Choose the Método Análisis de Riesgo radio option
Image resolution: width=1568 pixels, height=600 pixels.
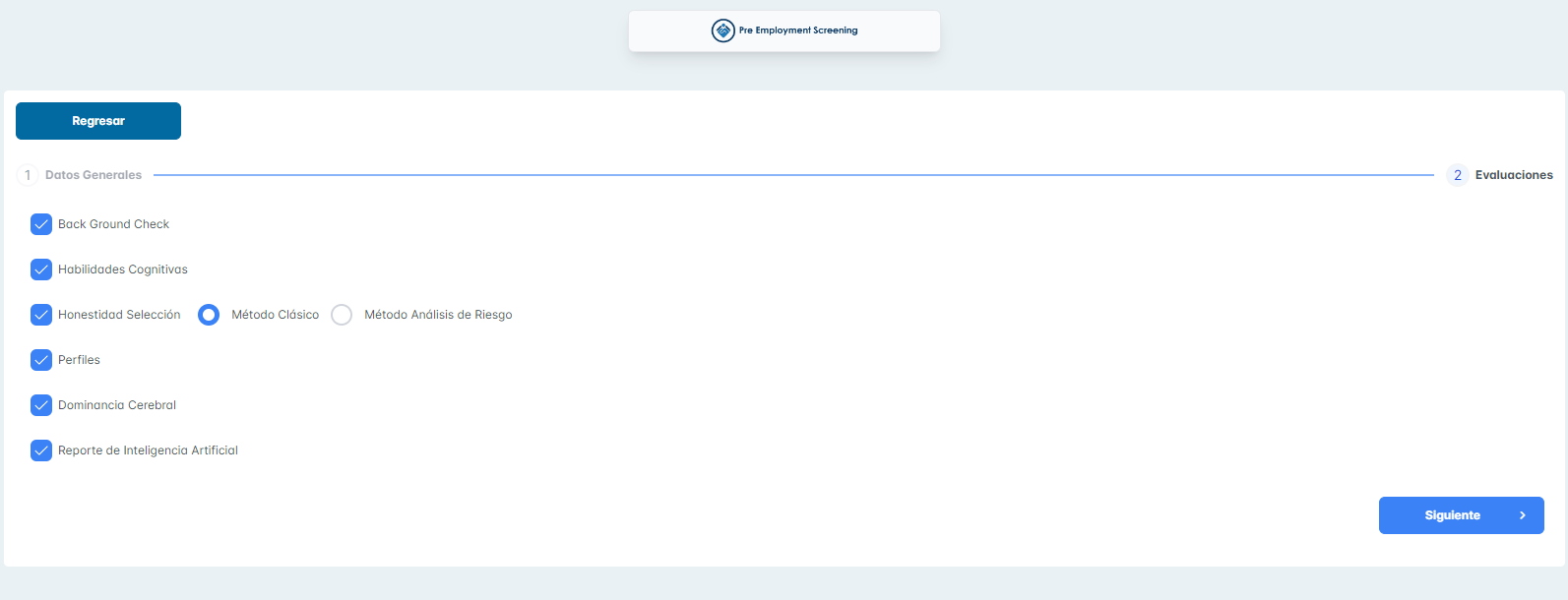pos(342,315)
